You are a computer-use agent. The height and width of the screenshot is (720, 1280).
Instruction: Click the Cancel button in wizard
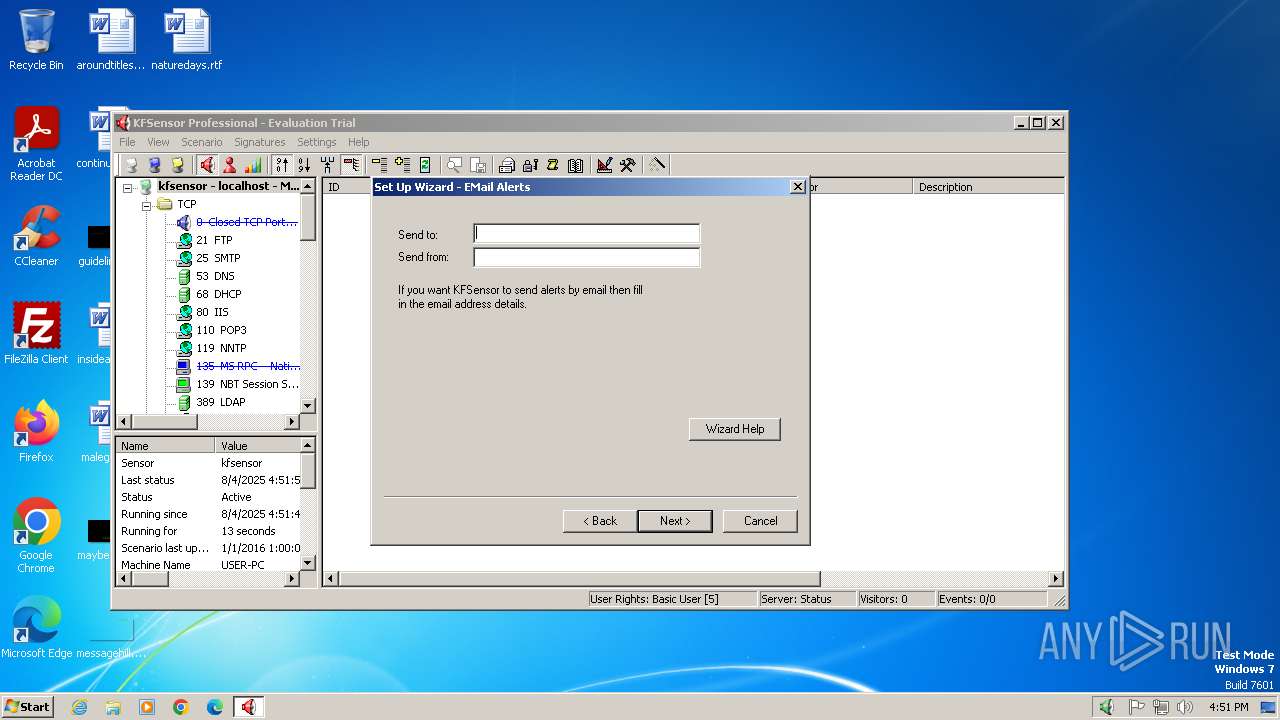pos(760,521)
